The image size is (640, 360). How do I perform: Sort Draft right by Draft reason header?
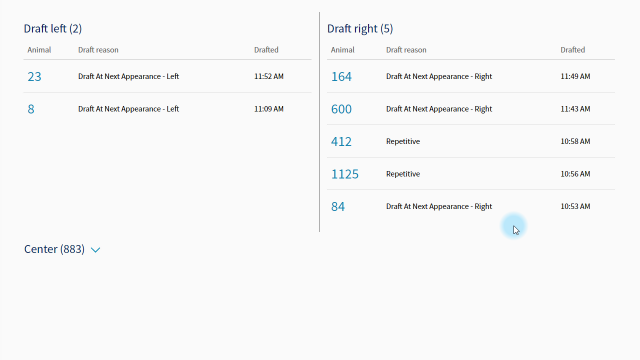[x=406, y=50]
